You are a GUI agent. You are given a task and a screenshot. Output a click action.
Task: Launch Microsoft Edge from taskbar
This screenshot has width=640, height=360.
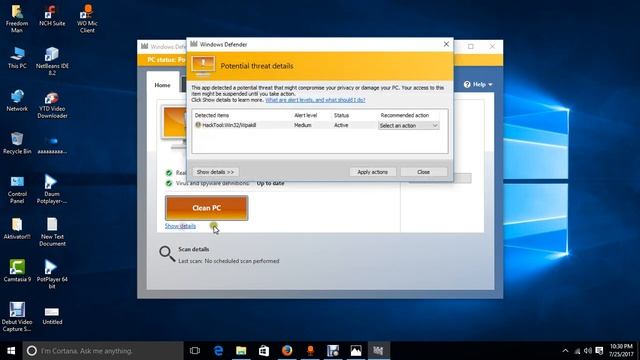coord(218,351)
